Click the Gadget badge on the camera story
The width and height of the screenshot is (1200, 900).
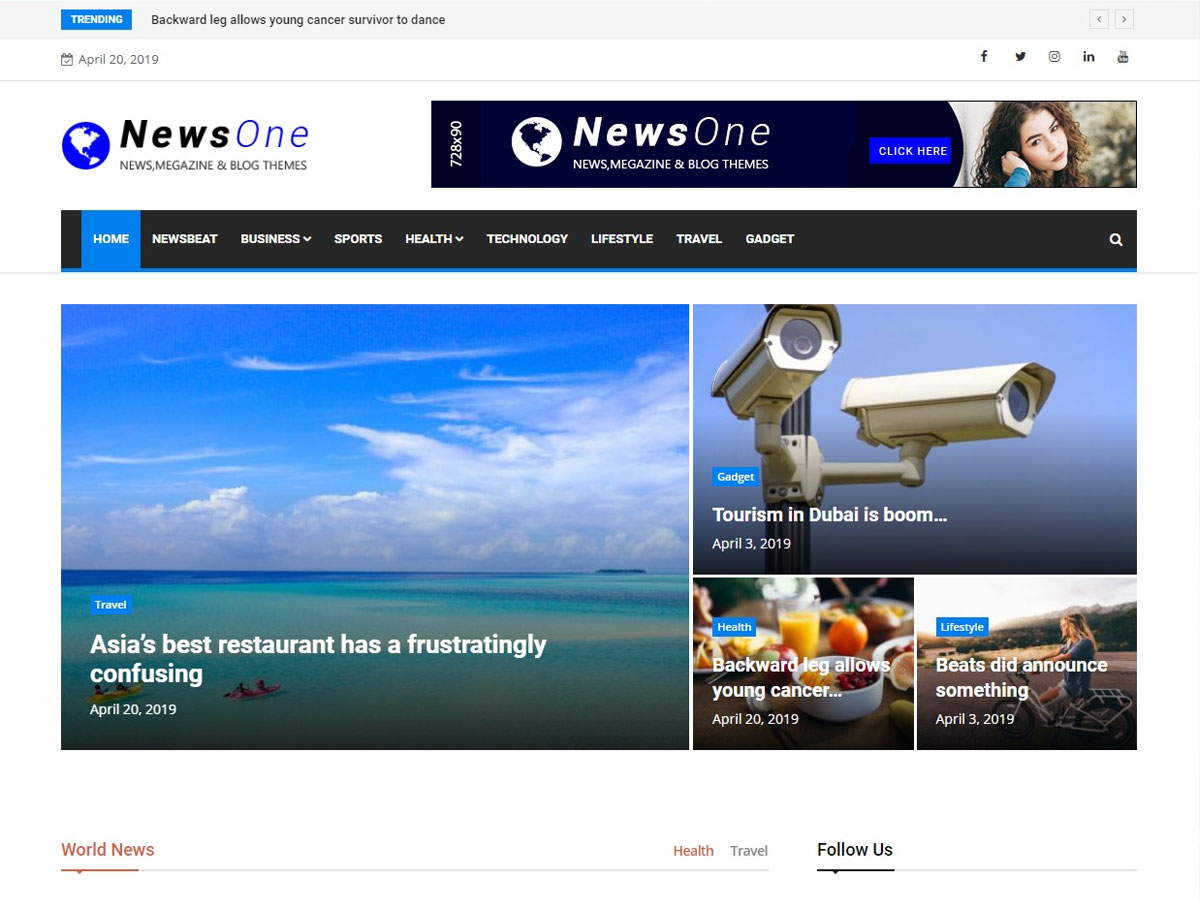click(735, 476)
